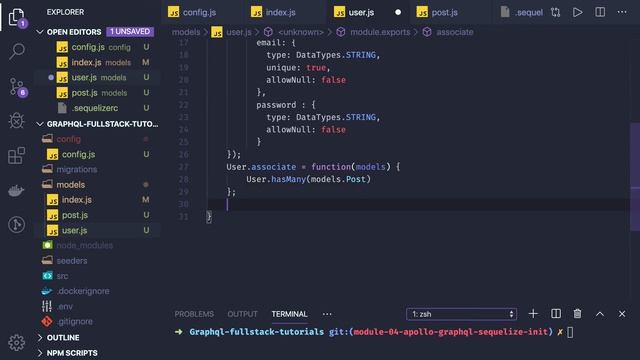The width and height of the screenshot is (640, 360).
Task: Place cursor on empty line 30 in editor
Action: tap(418, 204)
